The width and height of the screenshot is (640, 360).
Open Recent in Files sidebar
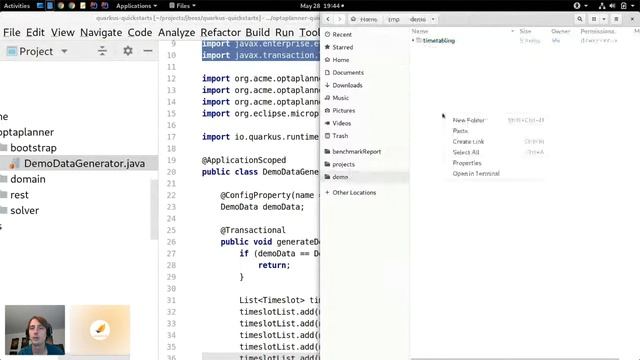pos(342,34)
